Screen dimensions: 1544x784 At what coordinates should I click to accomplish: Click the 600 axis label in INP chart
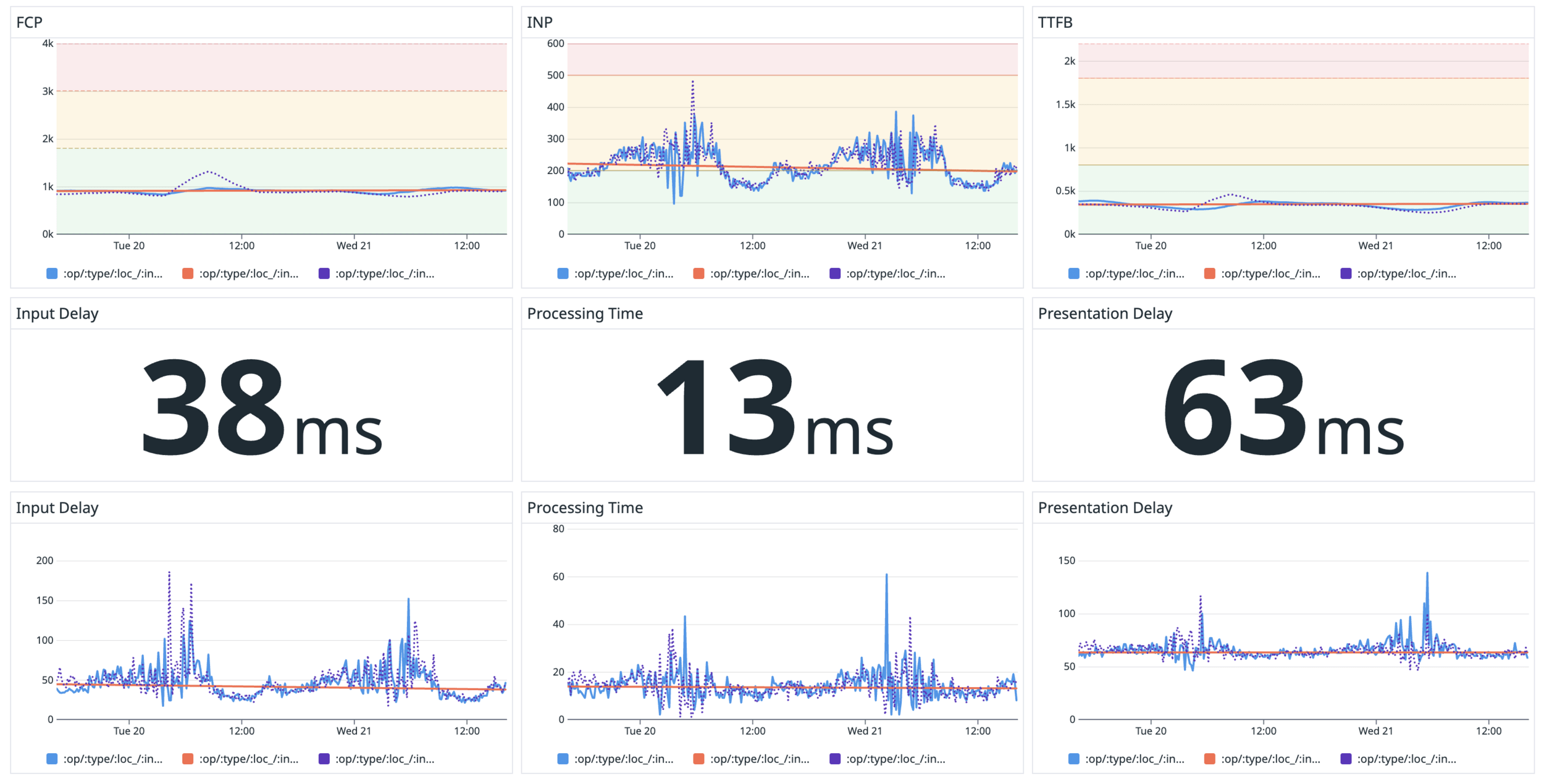(555, 44)
